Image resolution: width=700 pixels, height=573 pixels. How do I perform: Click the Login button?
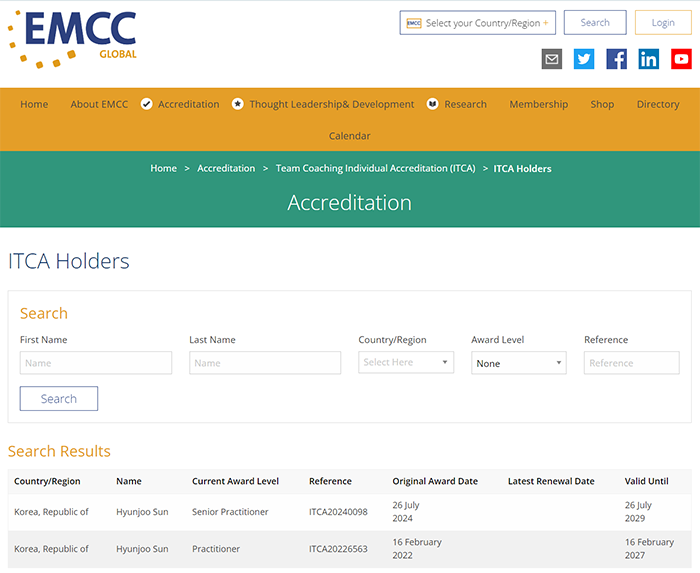point(663,22)
